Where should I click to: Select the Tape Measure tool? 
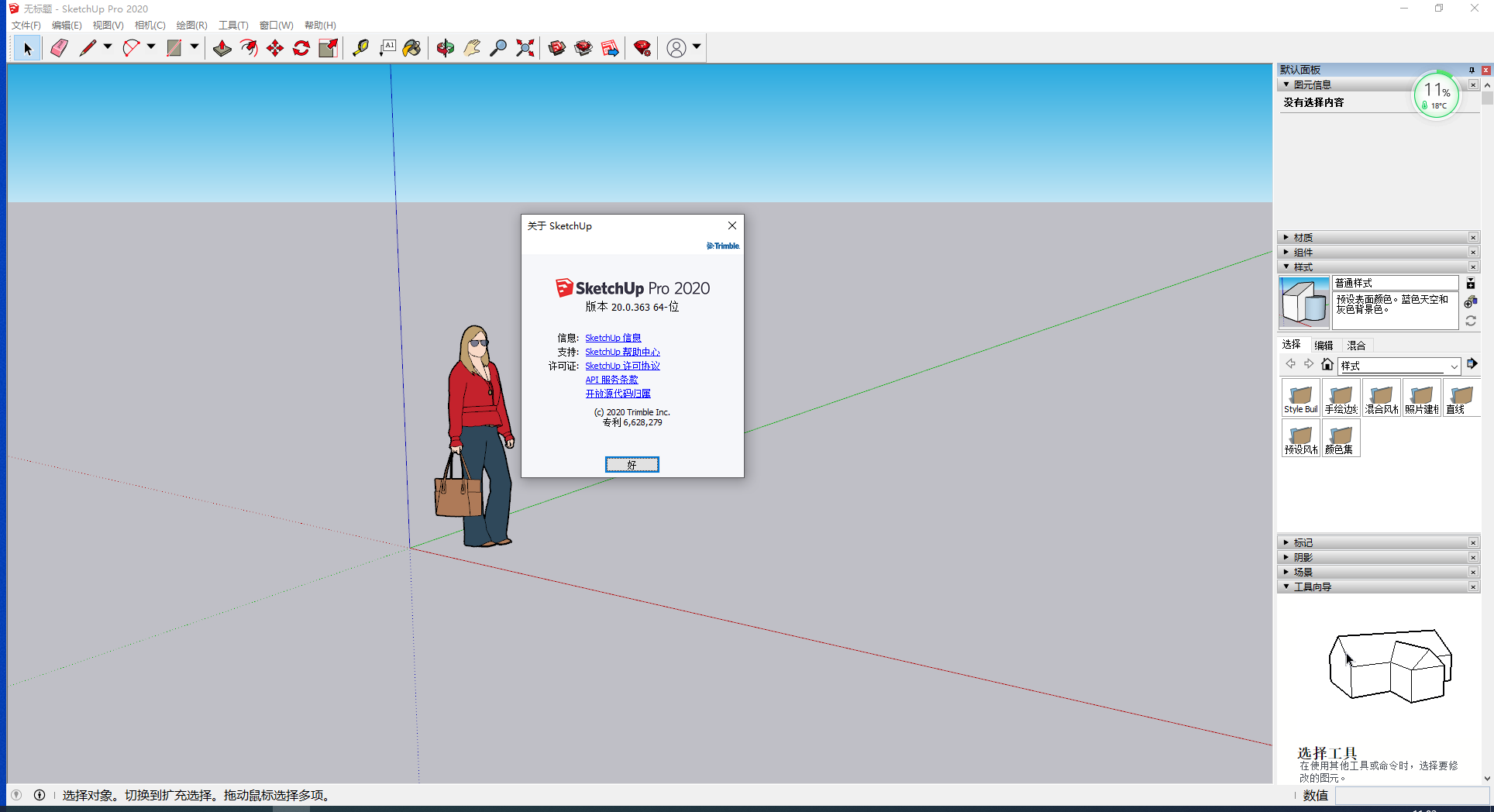pyautogui.click(x=361, y=48)
